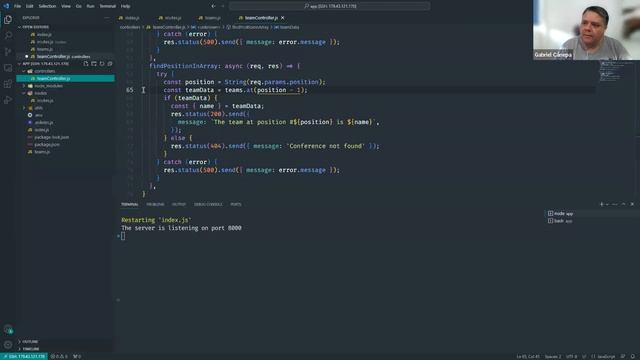Screen dimensions: 640x360
Task: Open the Manage gear icon
Action: 8,345
